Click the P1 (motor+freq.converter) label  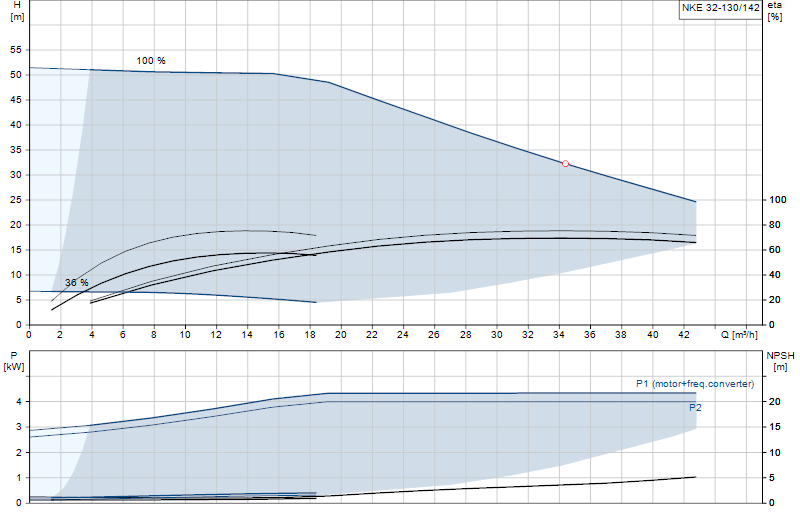(x=695, y=384)
